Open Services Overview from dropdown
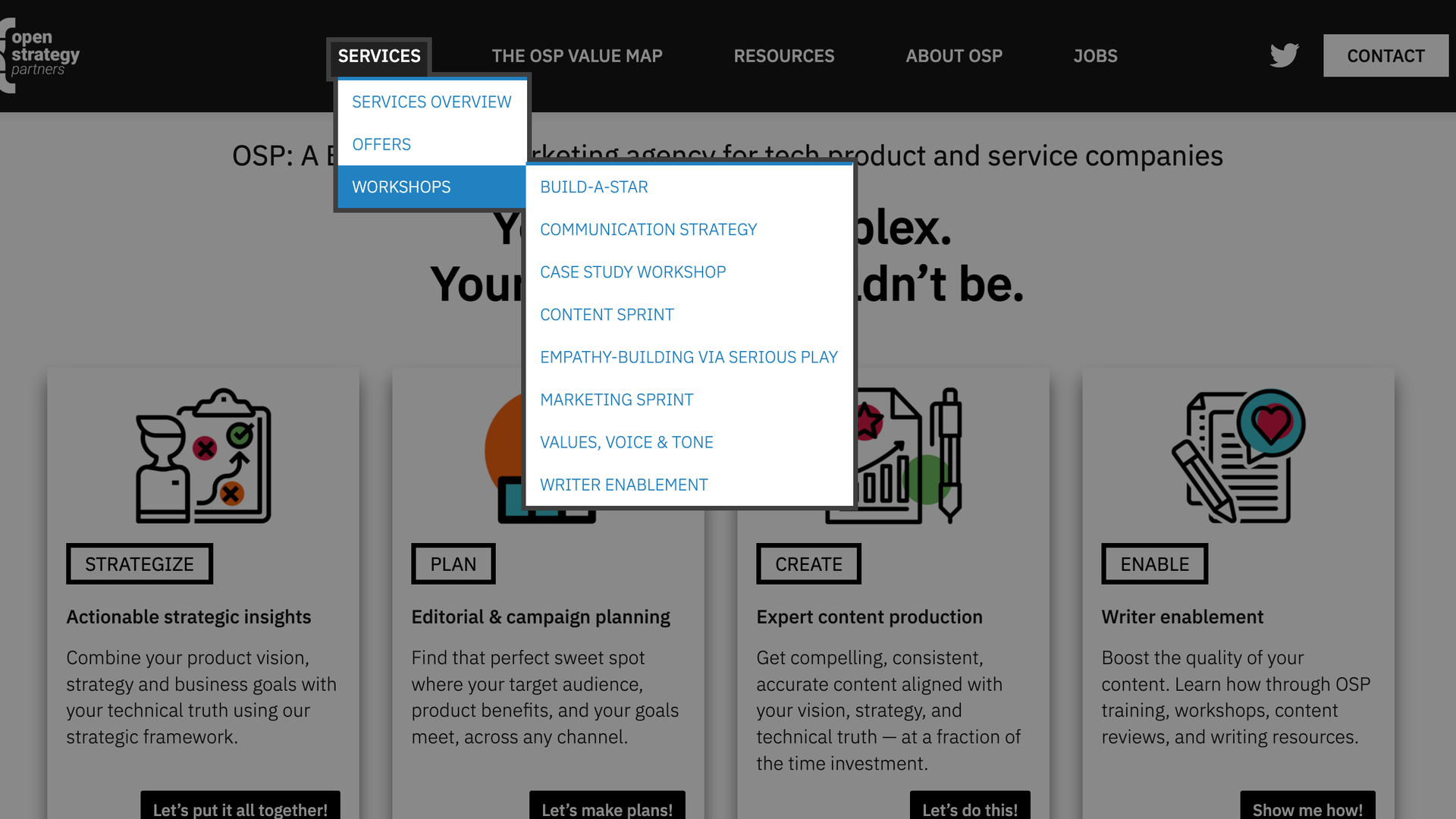1456x819 pixels. pyautogui.click(x=431, y=102)
